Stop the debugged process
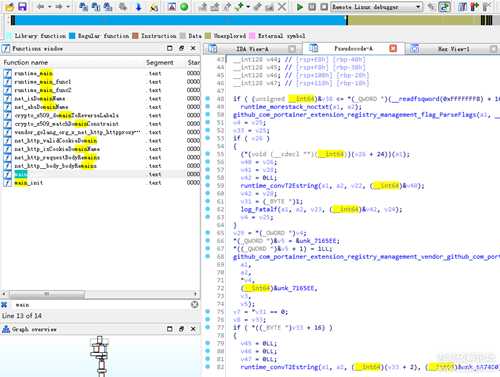Image resolution: width=500 pixels, height=377 pixels. [324, 7]
